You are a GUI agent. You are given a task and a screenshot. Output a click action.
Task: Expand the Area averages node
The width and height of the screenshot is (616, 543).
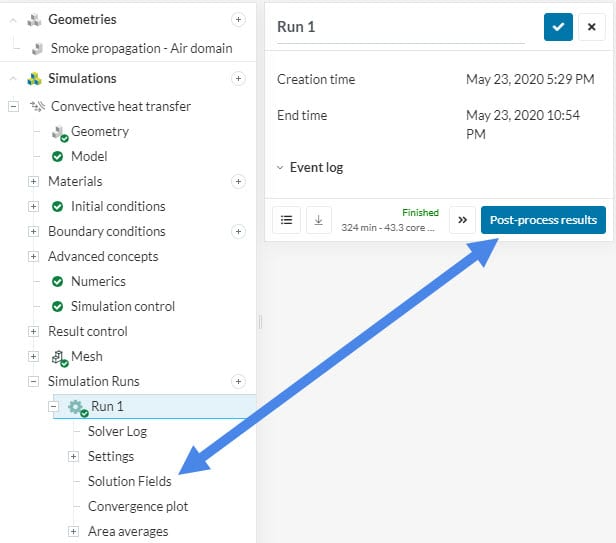(x=73, y=531)
